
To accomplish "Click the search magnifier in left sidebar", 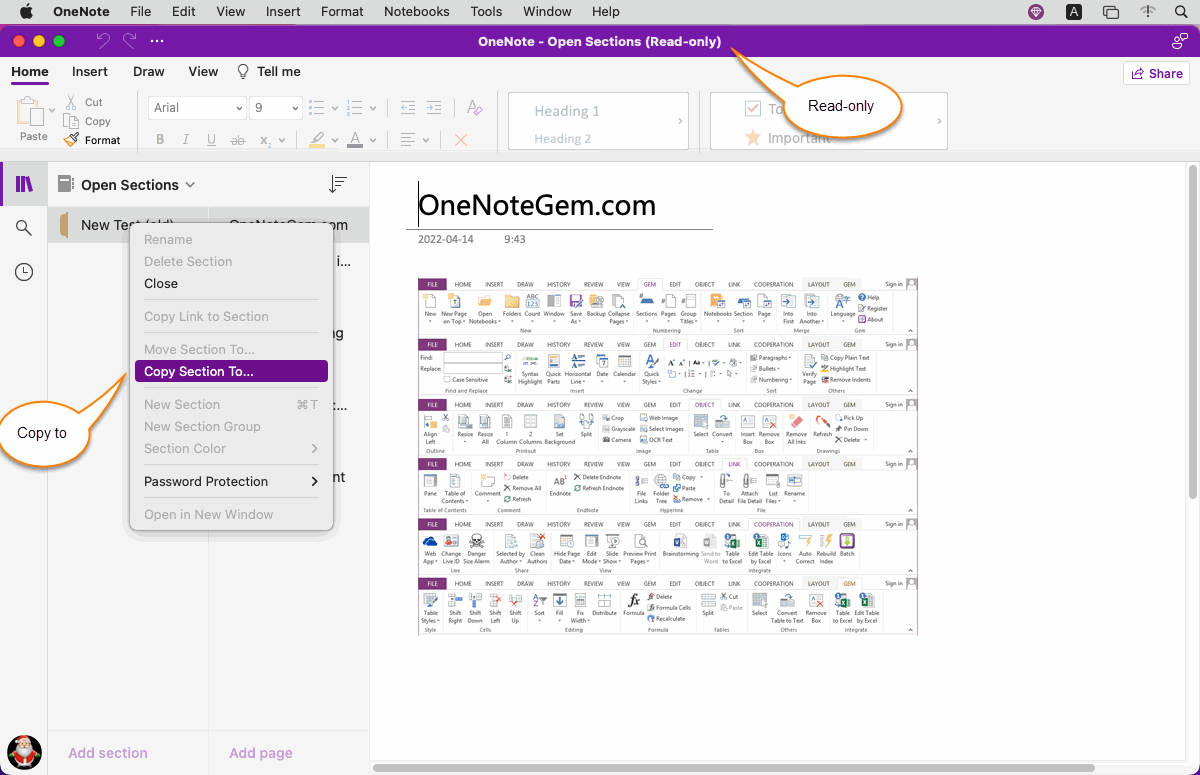I will pyautogui.click(x=24, y=228).
